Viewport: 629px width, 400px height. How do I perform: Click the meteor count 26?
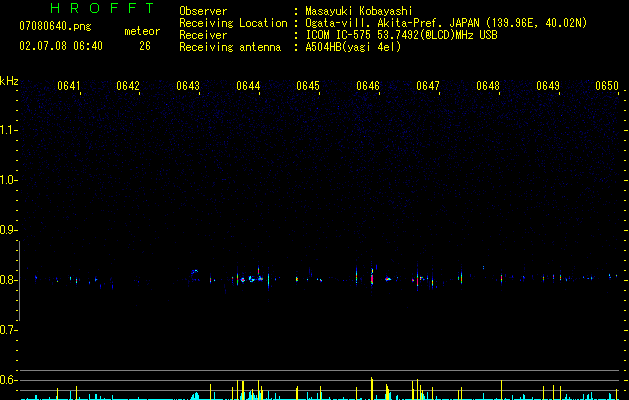point(145,46)
